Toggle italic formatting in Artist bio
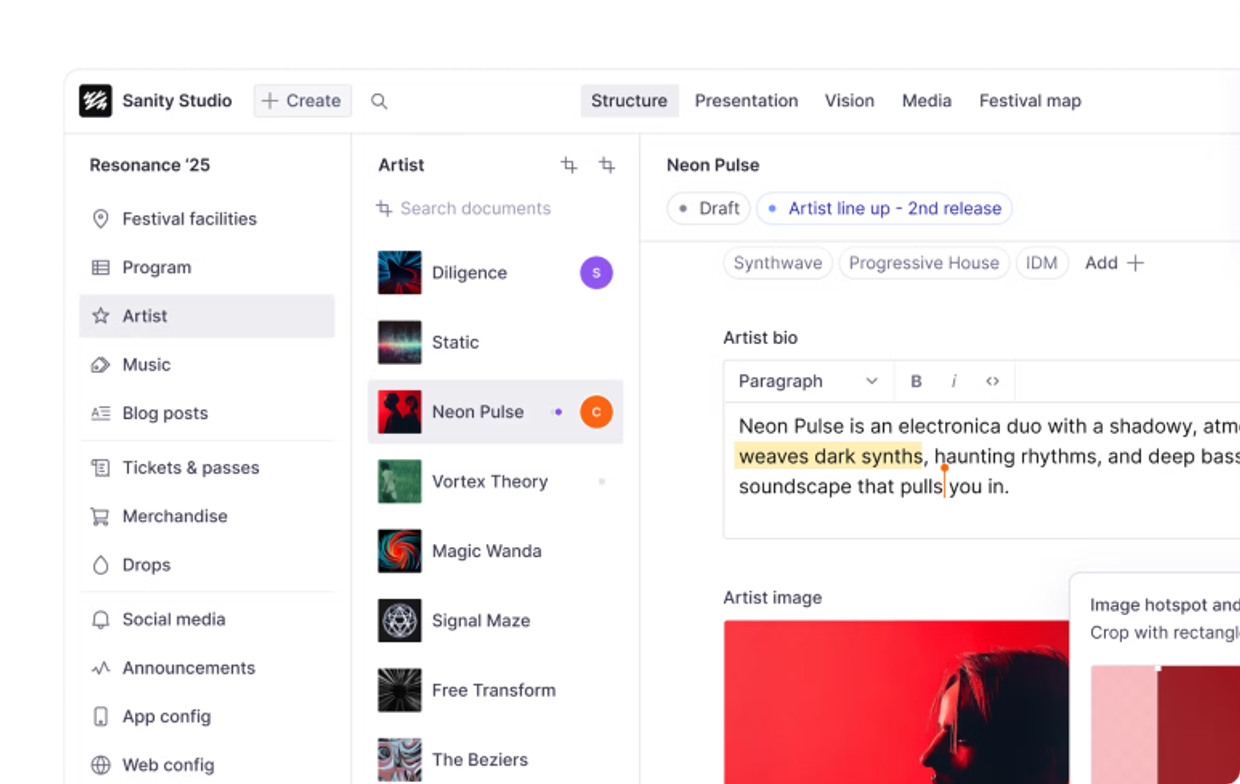1240x784 pixels. pyautogui.click(x=954, y=381)
